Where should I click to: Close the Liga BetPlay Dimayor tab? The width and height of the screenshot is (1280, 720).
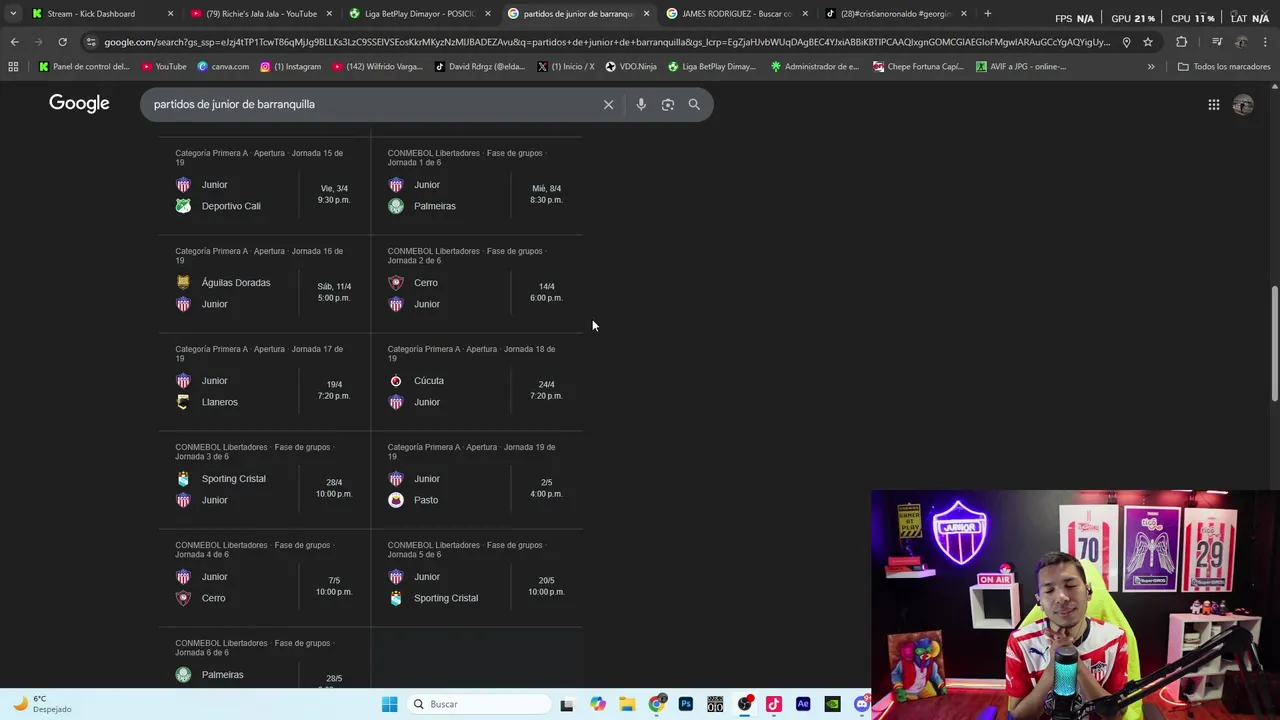pyautogui.click(x=488, y=14)
